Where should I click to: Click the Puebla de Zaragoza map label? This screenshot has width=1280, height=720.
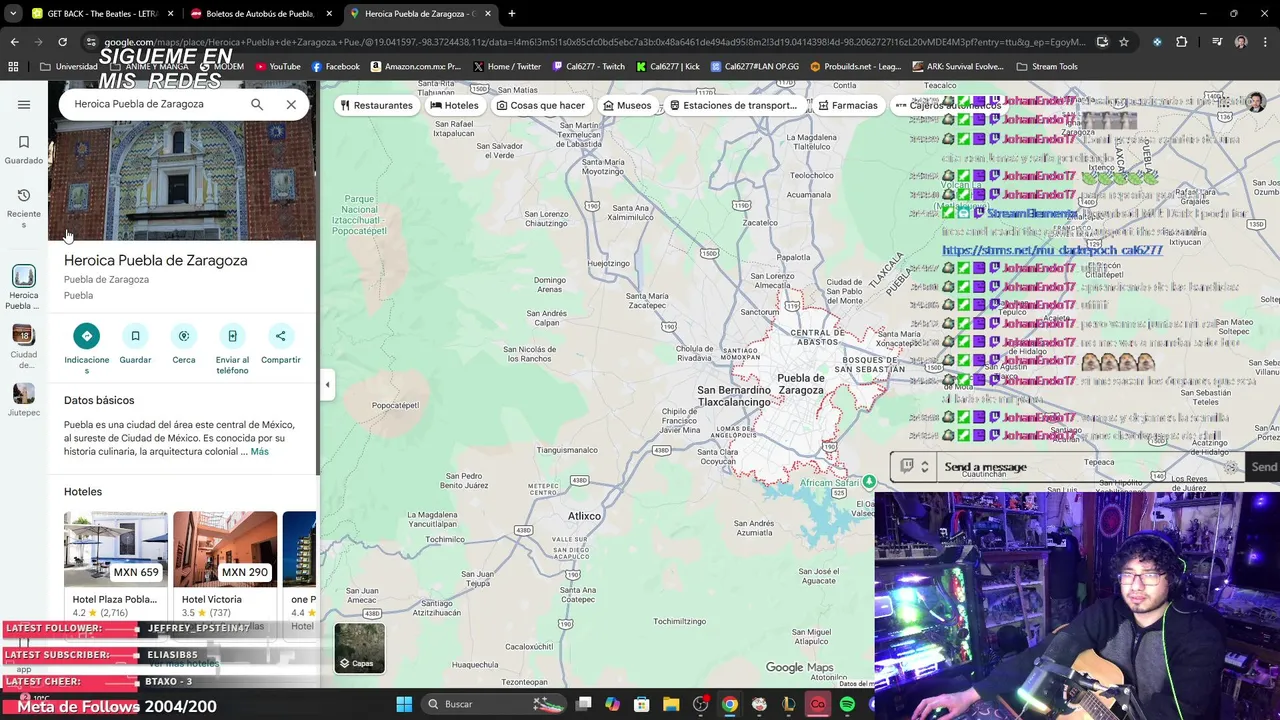800,384
